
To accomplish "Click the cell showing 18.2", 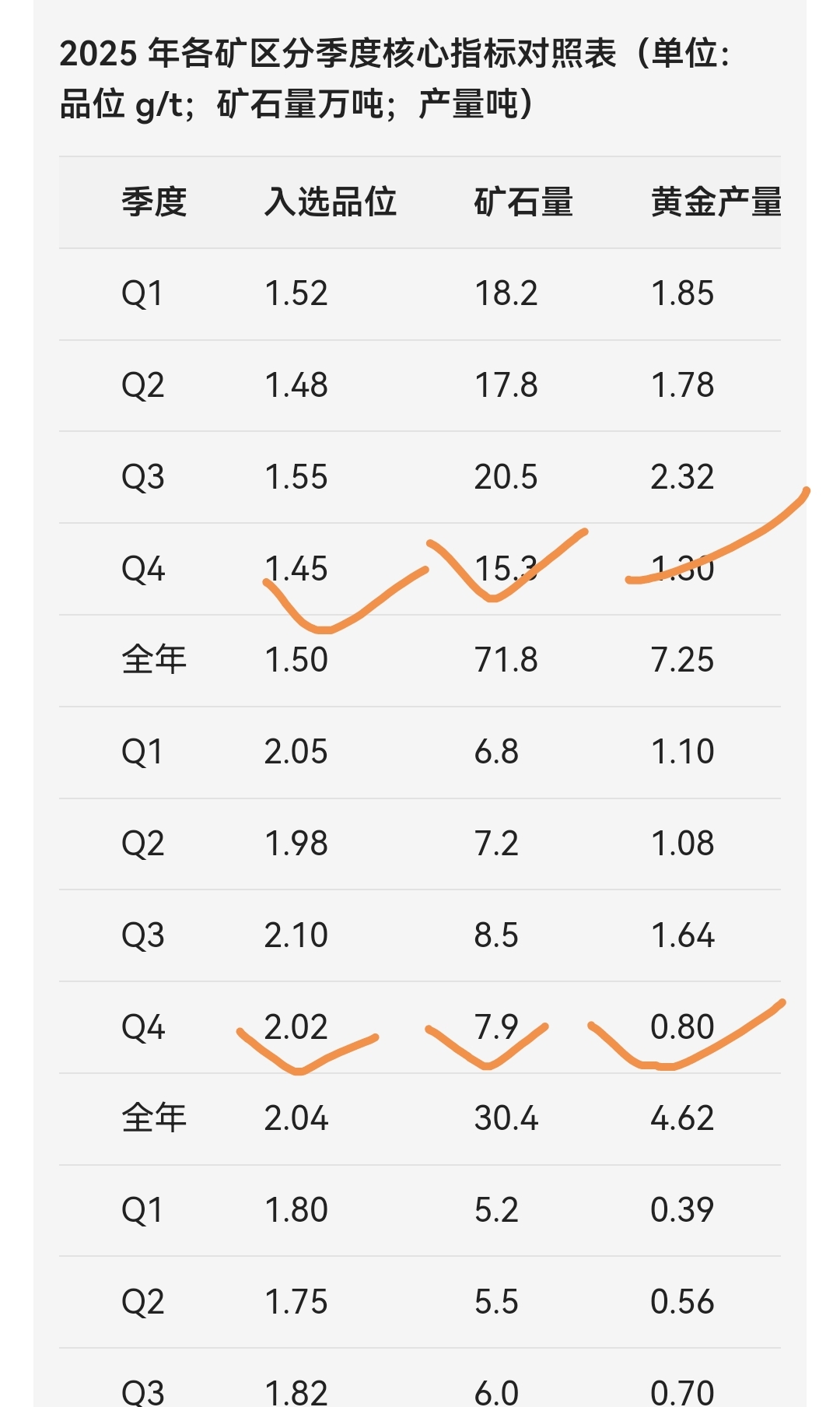I will point(506,294).
